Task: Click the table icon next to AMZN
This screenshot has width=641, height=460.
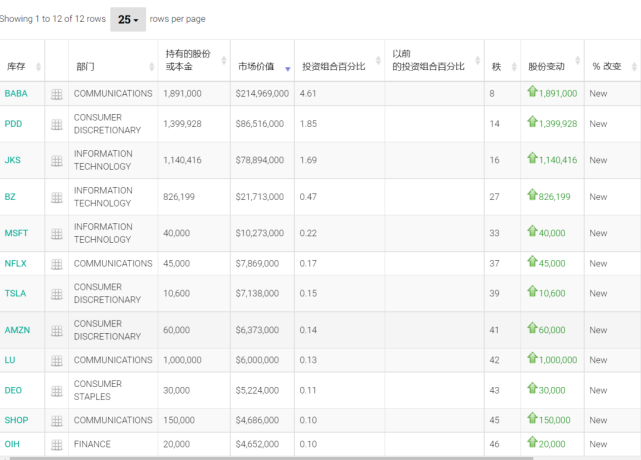Action: (x=57, y=330)
